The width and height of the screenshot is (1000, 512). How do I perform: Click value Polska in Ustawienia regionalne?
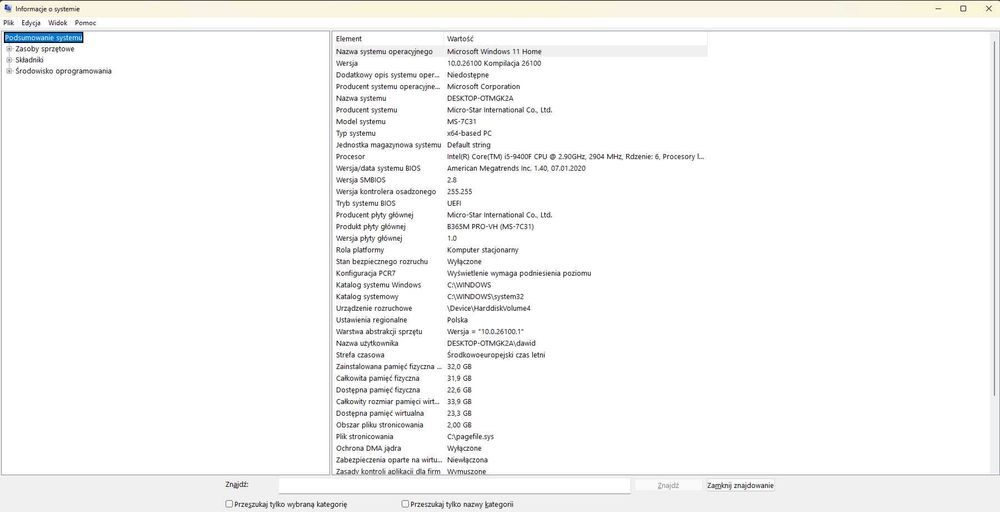(457, 320)
